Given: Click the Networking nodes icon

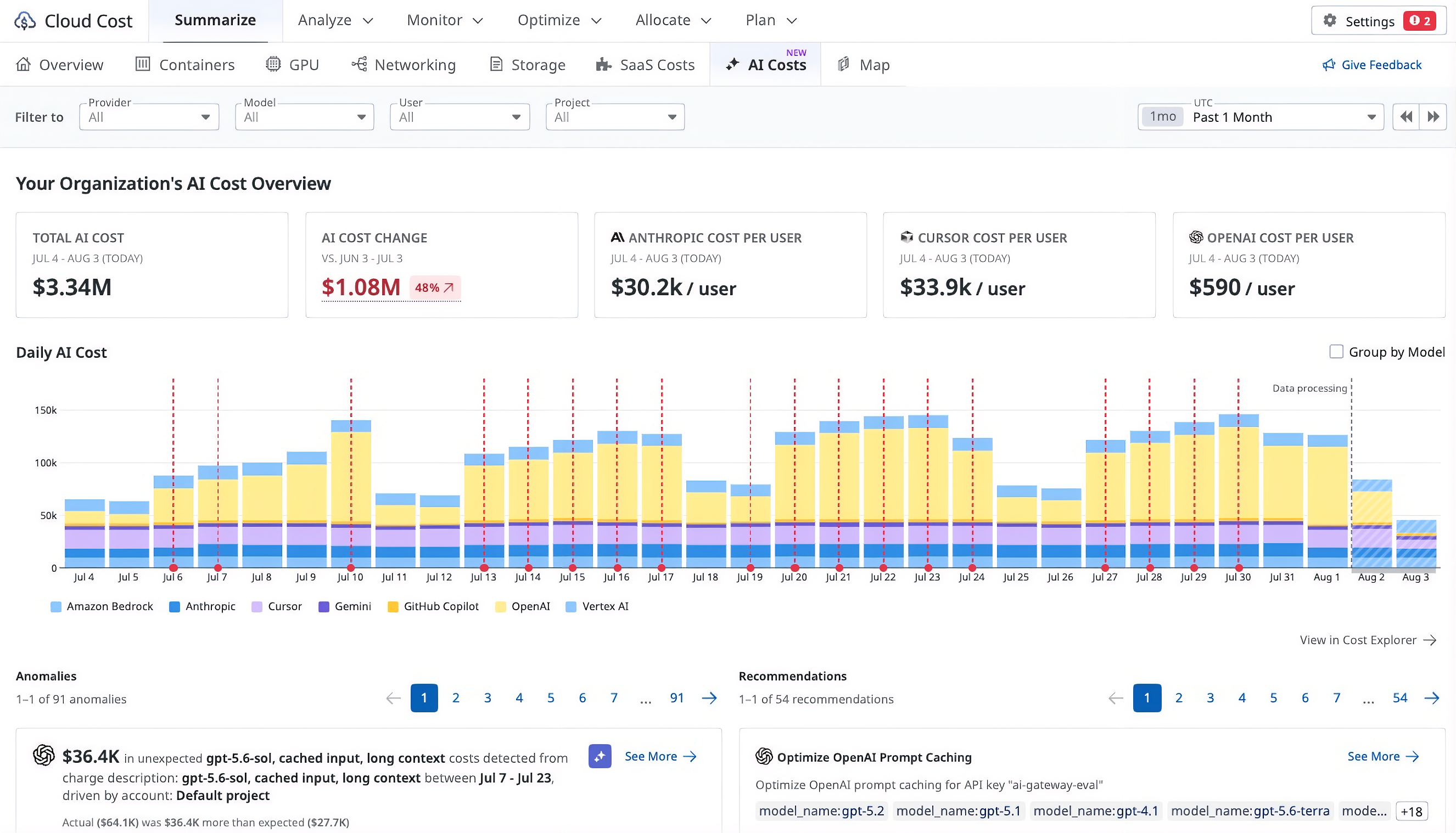Looking at the screenshot, I should coord(359,64).
